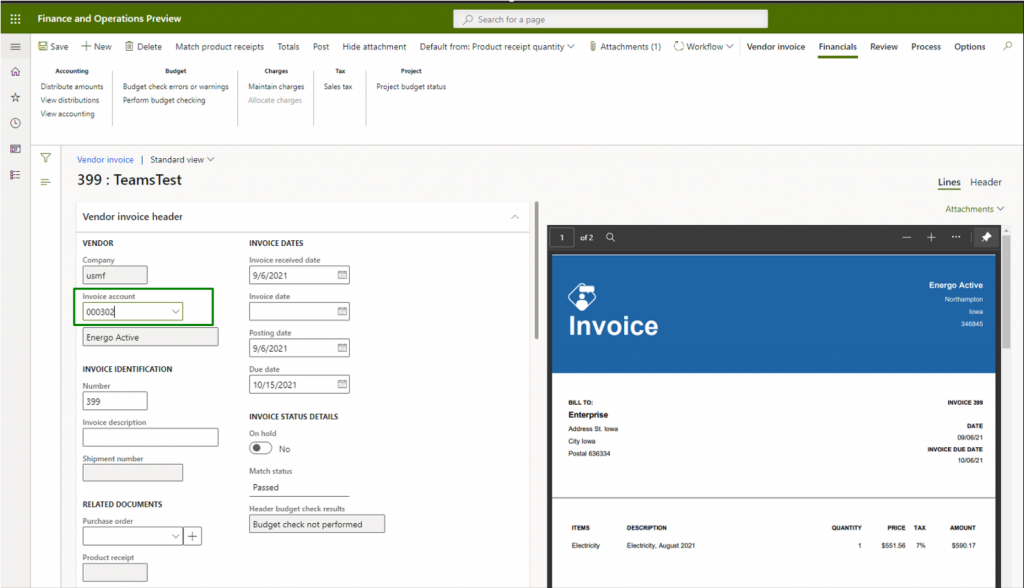Click the invoice form vertical scrollbar
The height and width of the screenshot is (588, 1024).
pos(536,270)
